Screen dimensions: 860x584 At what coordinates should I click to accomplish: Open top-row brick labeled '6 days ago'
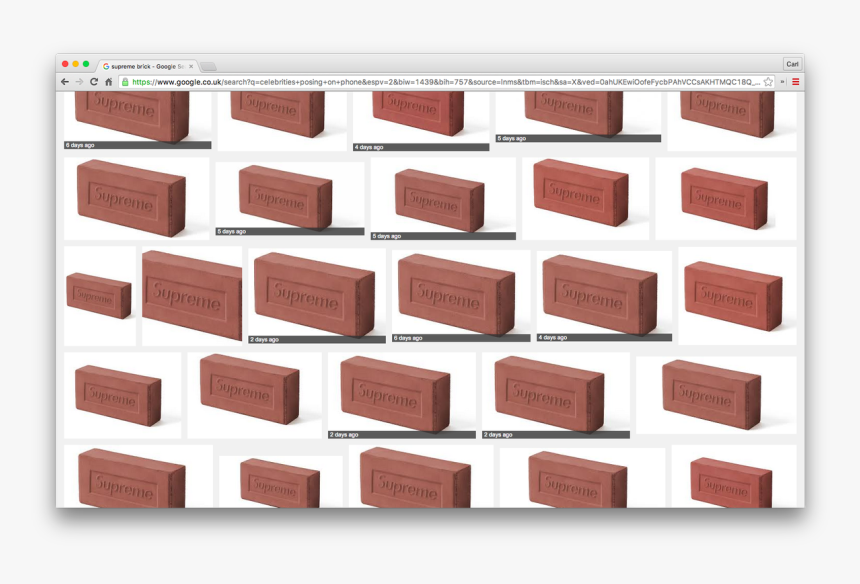[x=137, y=120]
